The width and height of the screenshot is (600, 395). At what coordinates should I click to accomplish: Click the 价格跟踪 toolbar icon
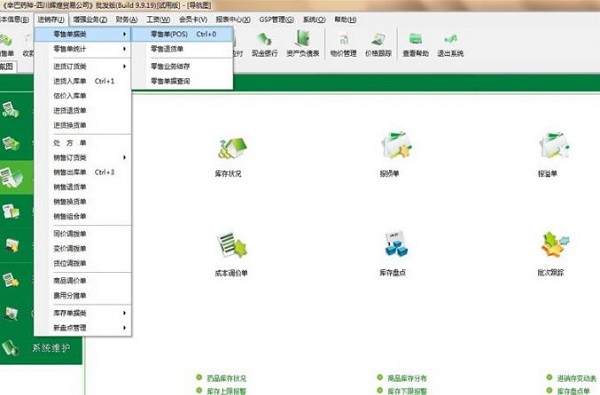point(378,45)
